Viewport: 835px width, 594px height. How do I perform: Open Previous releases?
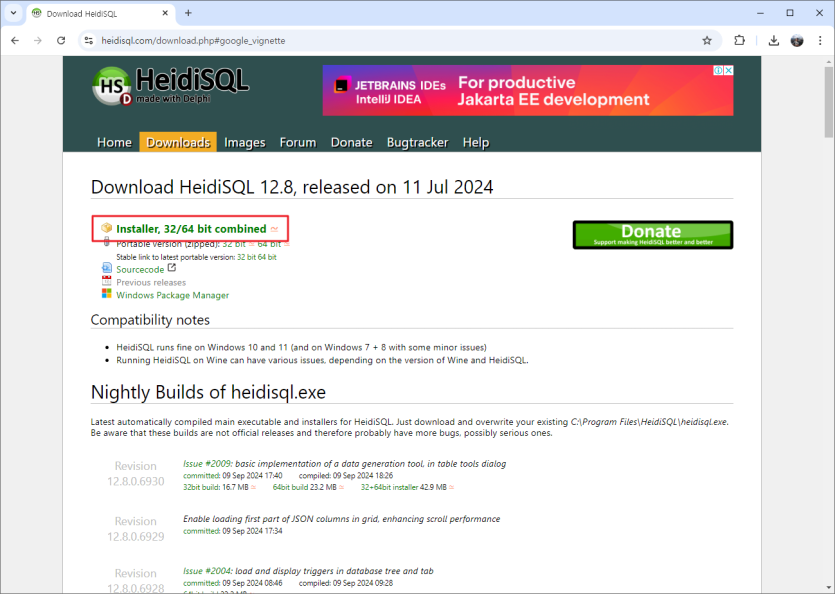point(151,282)
